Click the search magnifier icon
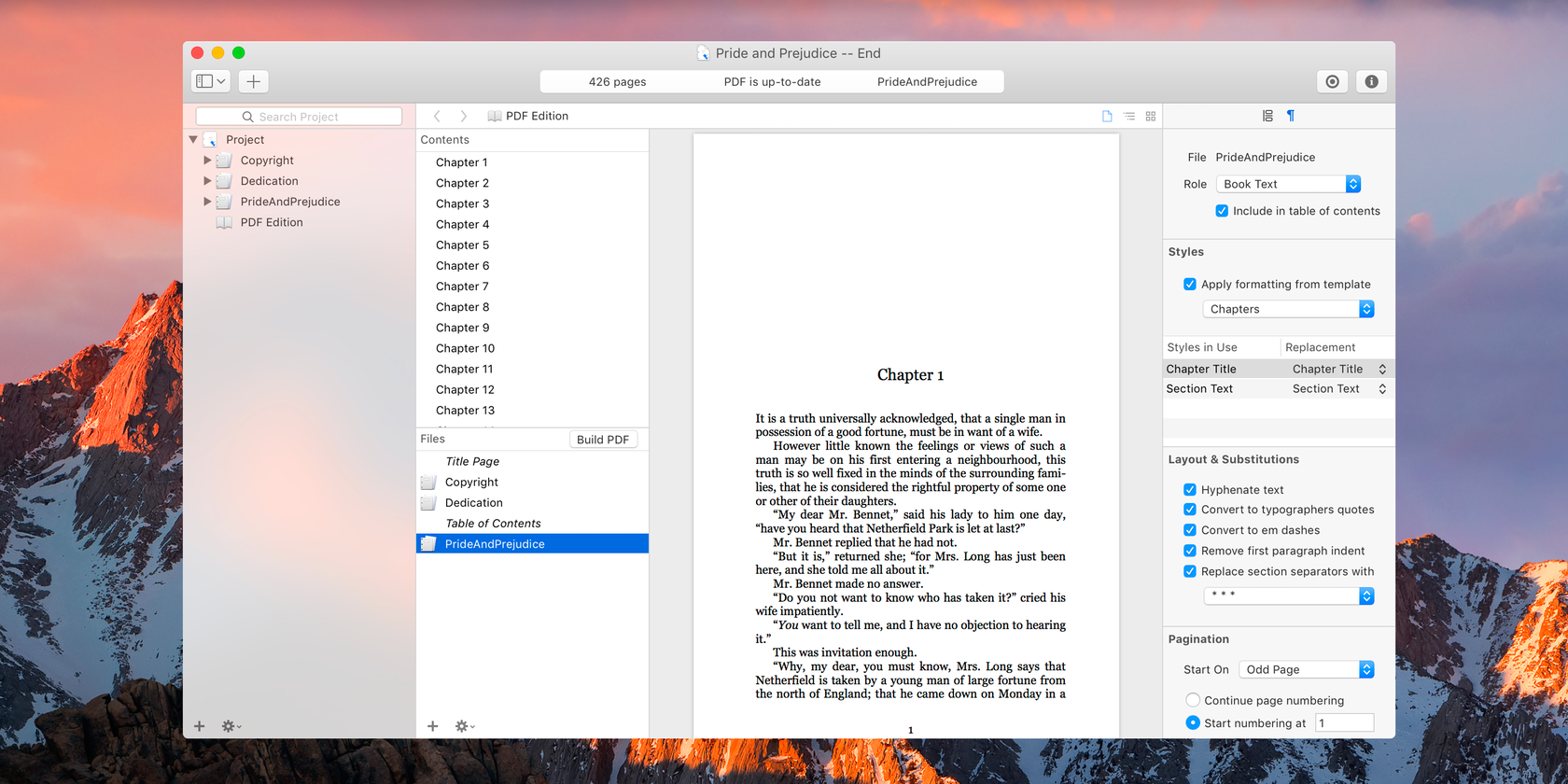Image resolution: width=1568 pixels, height=784 pixels. click(x=247, y=117)
